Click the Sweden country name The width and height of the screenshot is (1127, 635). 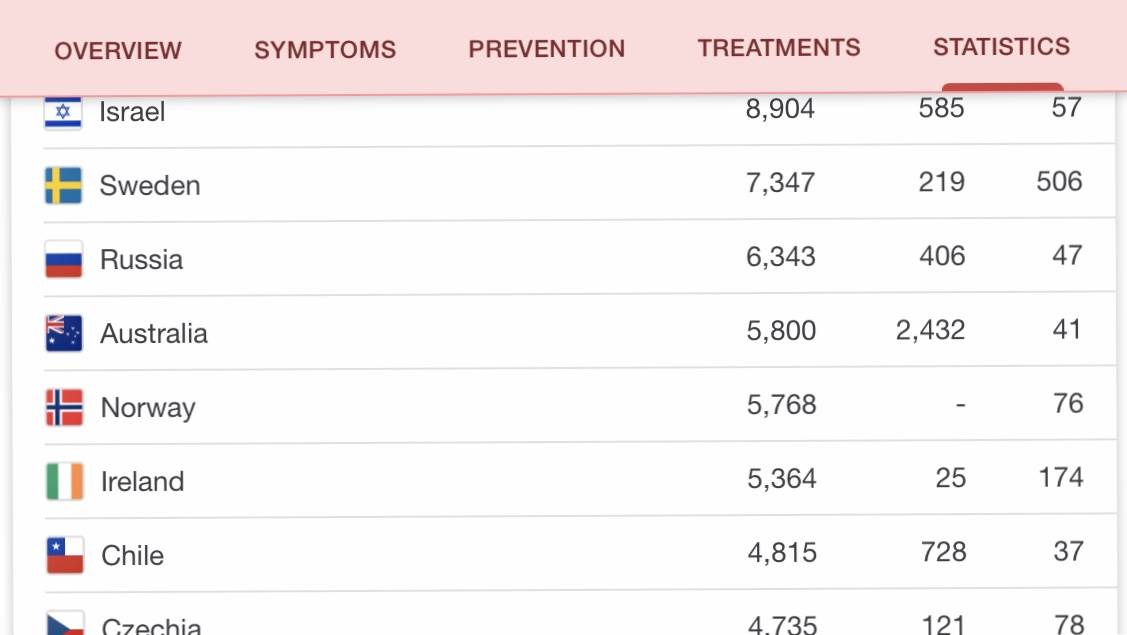(x=150, y=186)
